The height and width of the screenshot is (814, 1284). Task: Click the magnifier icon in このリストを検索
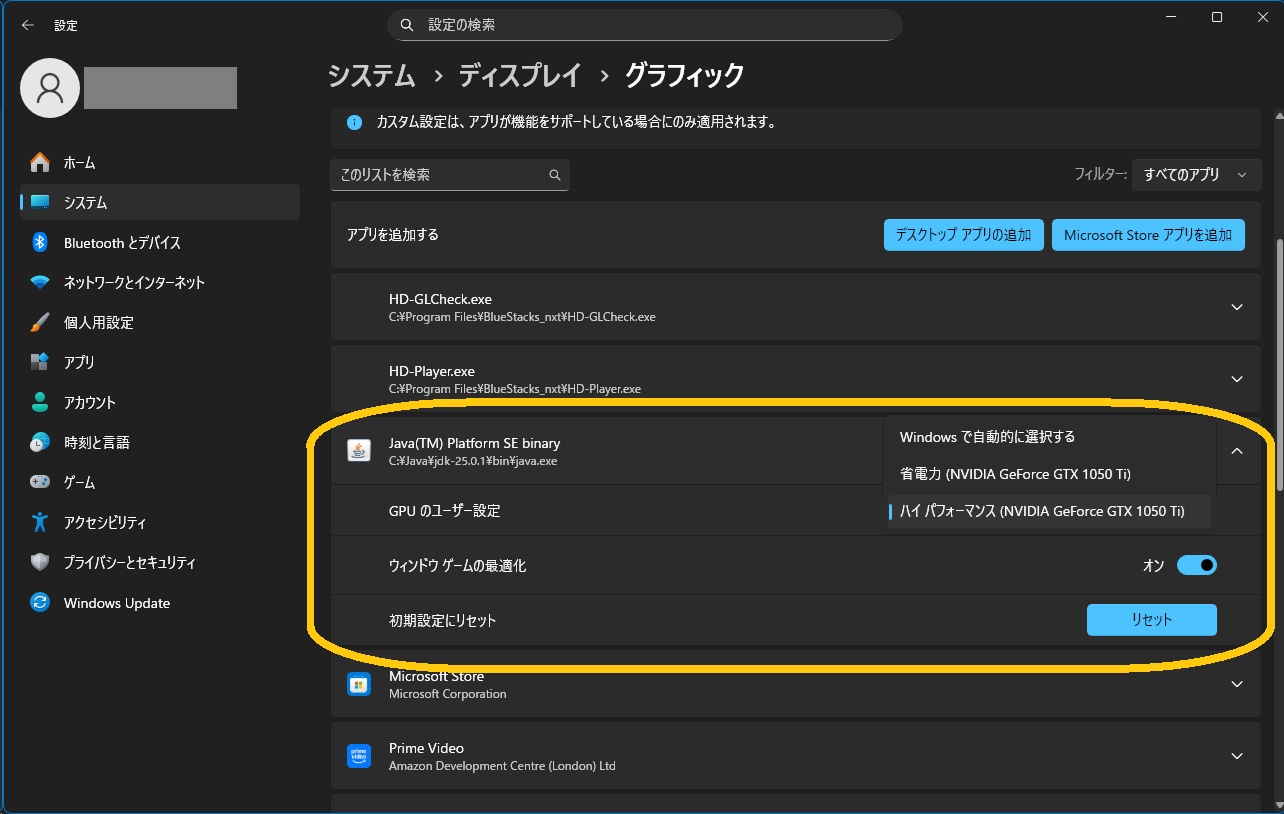click(x=555, y=175)
